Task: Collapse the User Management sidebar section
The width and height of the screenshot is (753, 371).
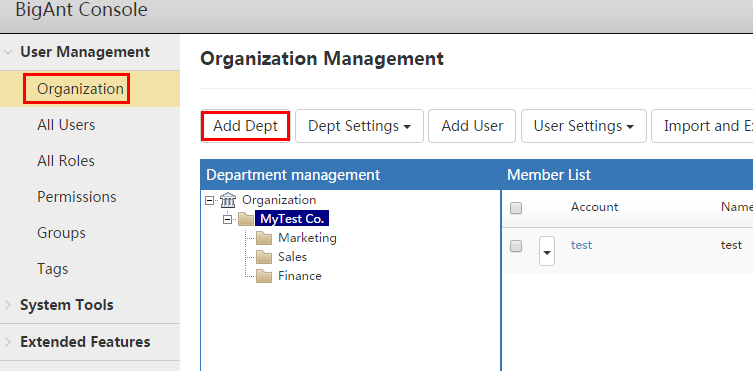Action: pos(8,52)
